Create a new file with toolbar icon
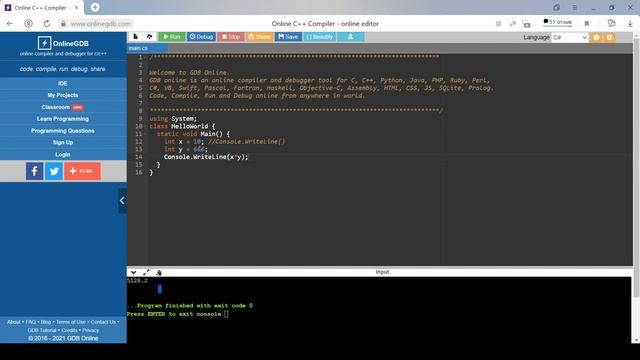 coord(136,37)
